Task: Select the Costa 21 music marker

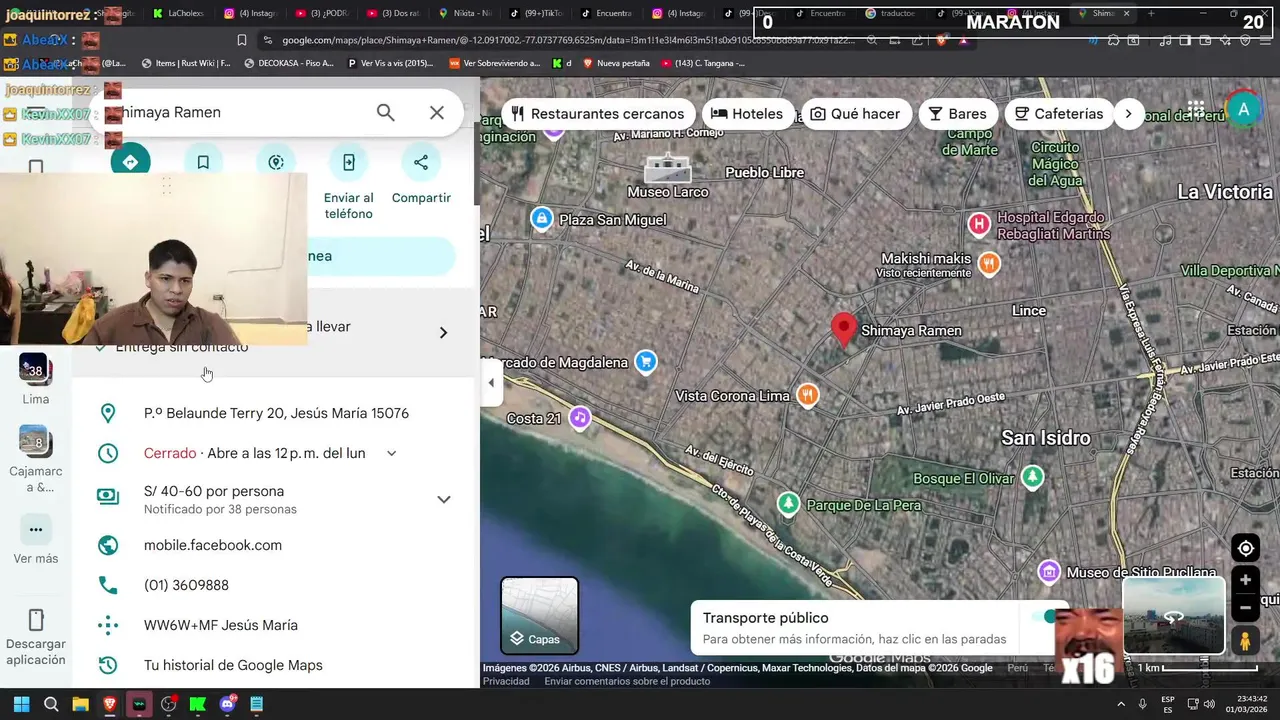Action: click(x=580, y=418)
